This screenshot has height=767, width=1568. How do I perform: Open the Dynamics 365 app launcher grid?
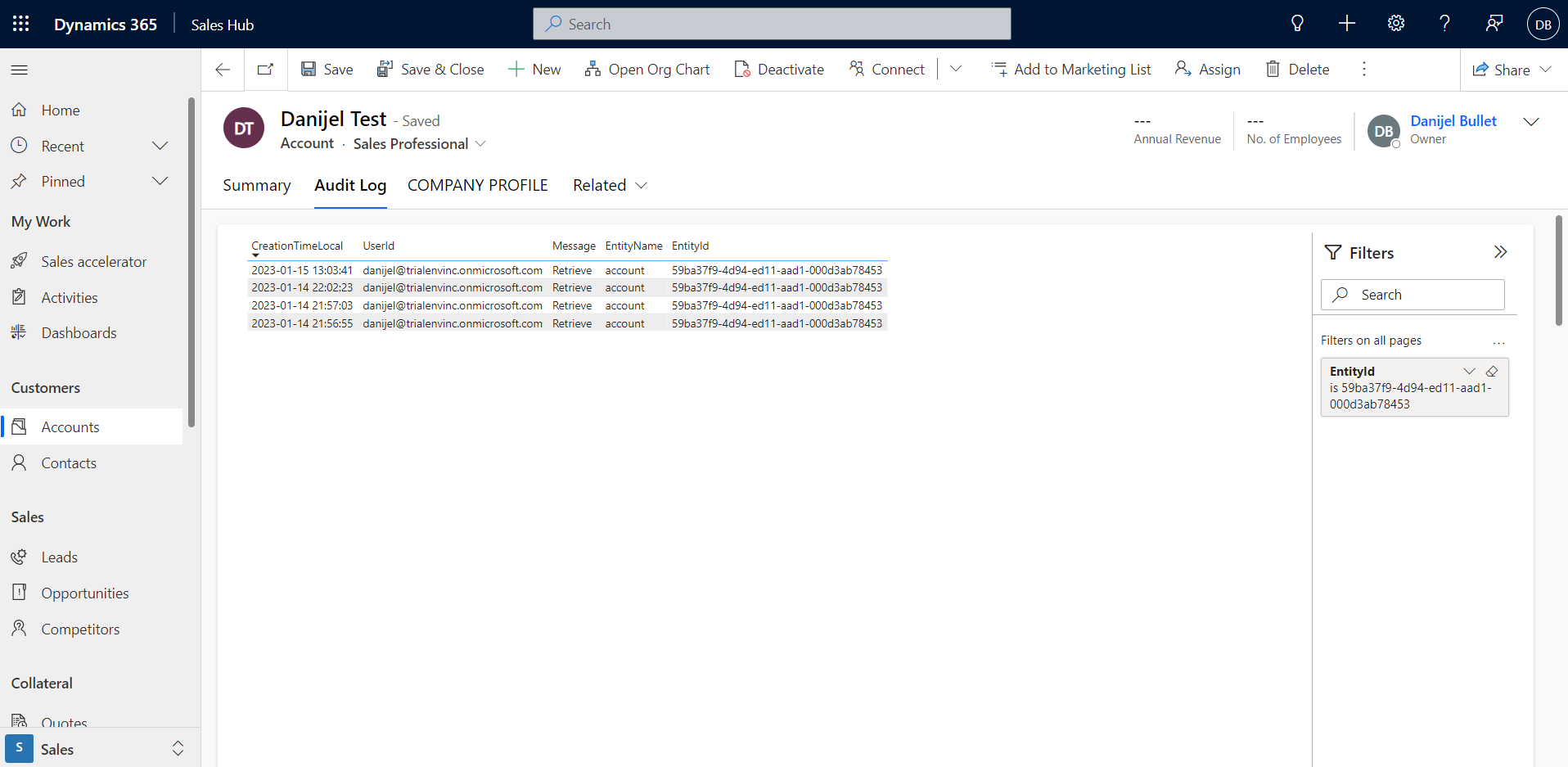pos(21,24)
